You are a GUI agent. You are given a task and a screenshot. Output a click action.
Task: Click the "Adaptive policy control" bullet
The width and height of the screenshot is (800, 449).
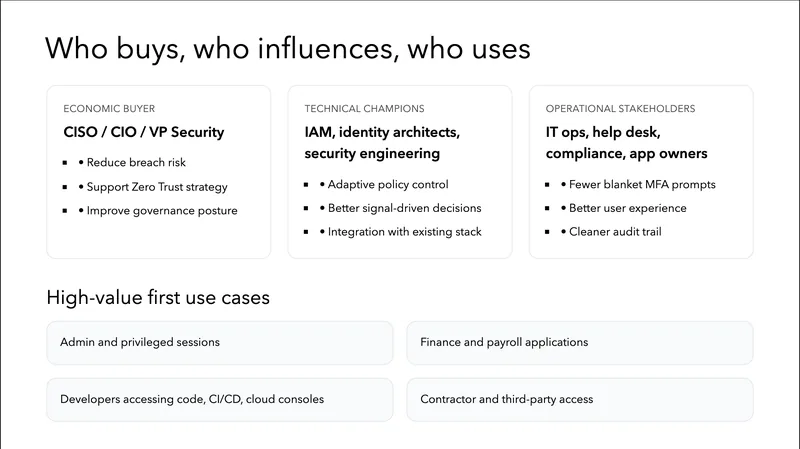tap(388, 184)
